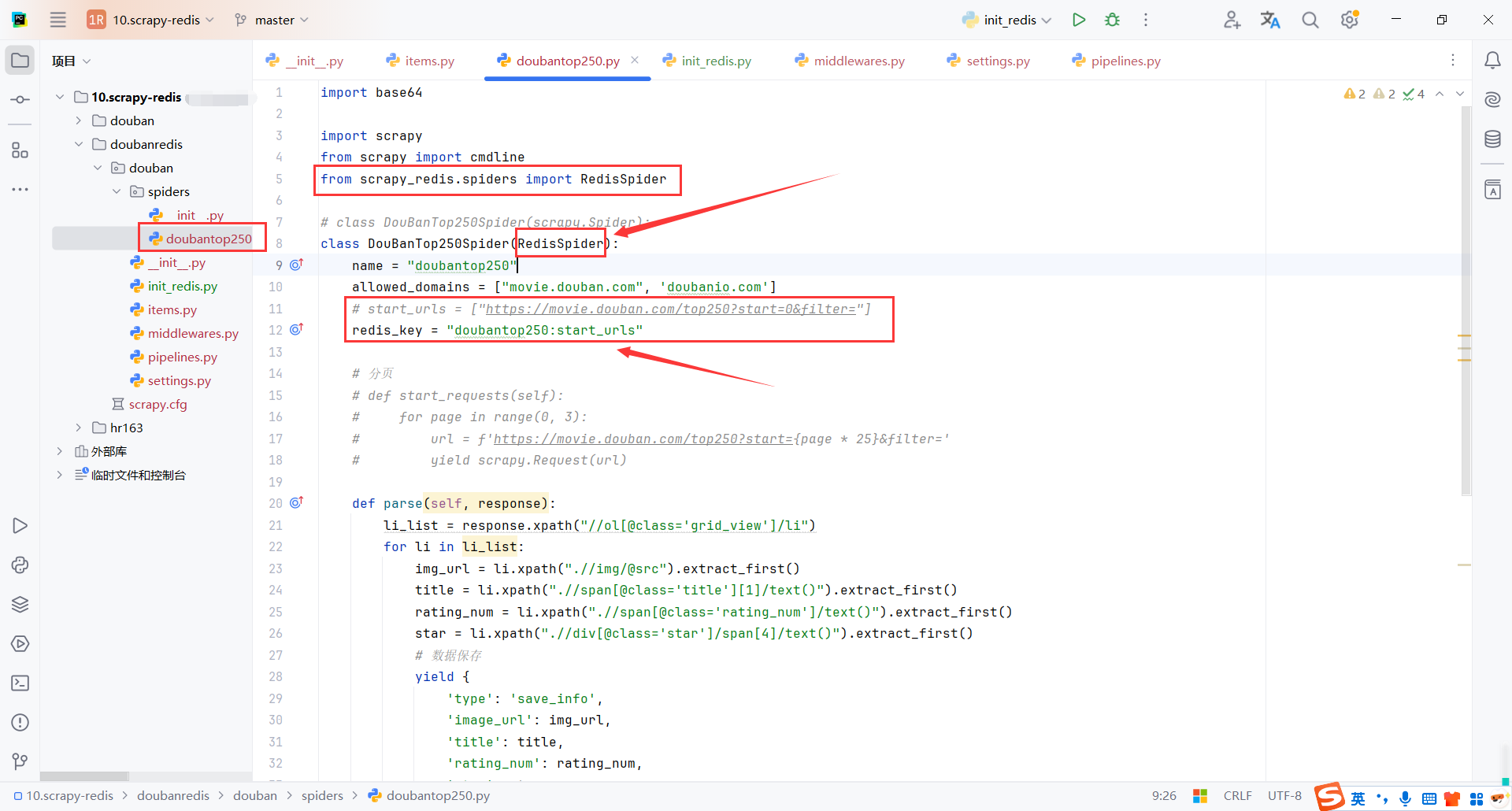The width and height of the screenshot is (1512, 811).
Task: Open the Problems tool window
Action: pos(20,723)
